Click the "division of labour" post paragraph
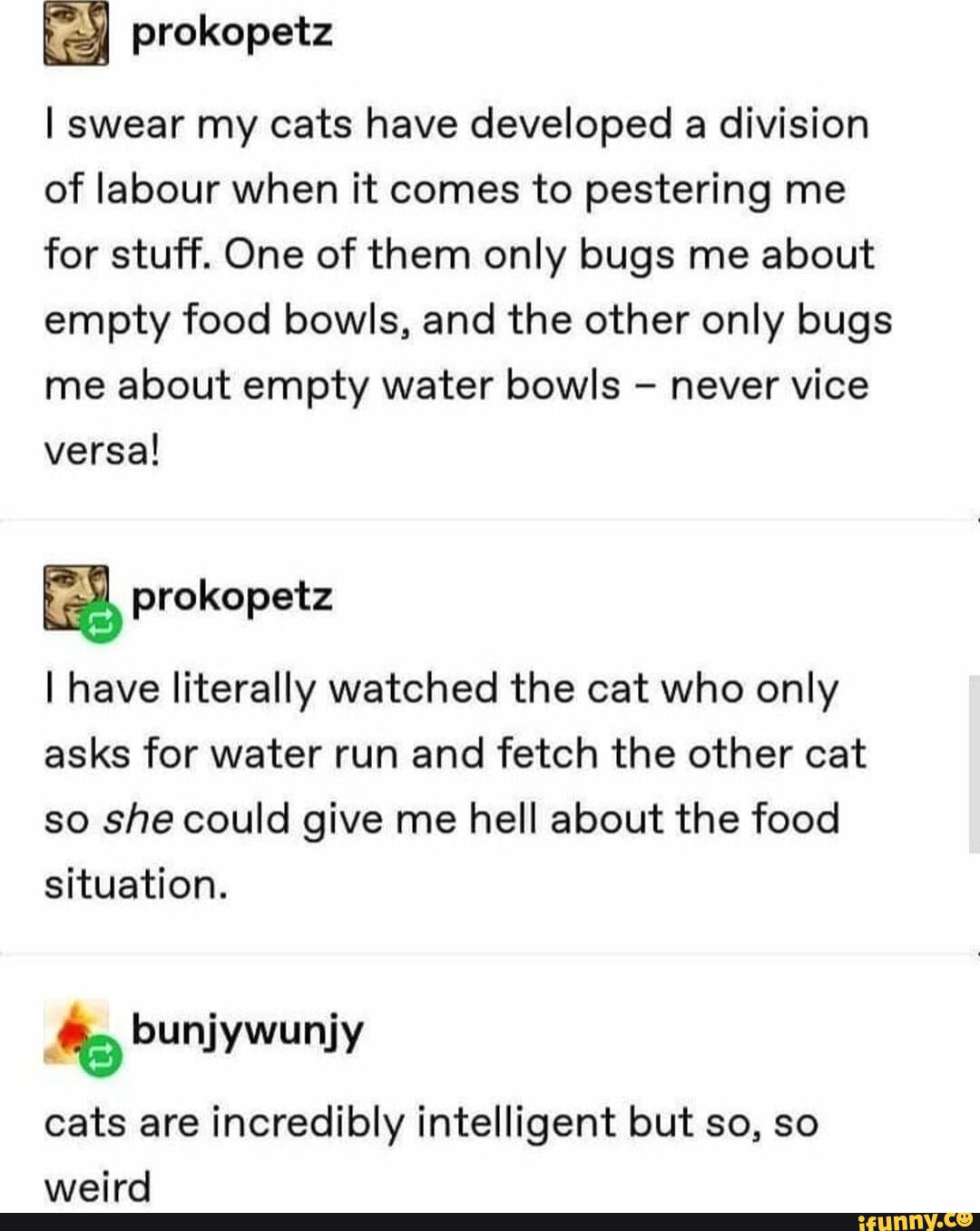 click(468, 287)
